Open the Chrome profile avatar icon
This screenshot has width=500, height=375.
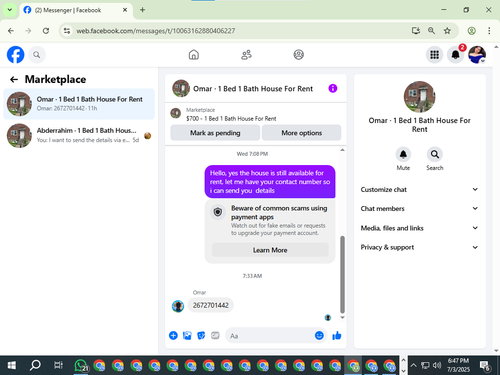pyautogui.click(x=471, y=31)
